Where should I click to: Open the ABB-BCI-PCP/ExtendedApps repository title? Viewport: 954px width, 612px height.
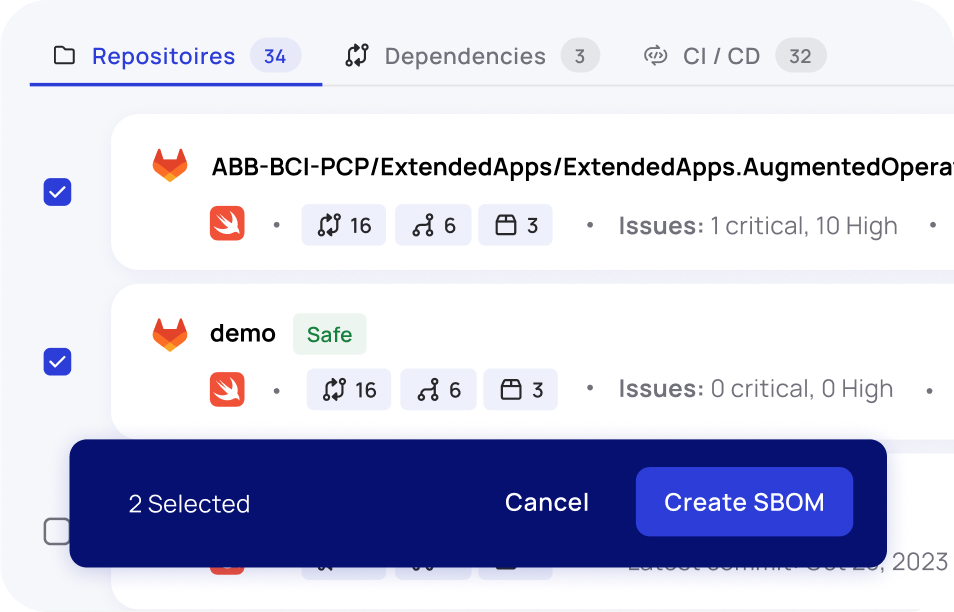pos(582,166)
